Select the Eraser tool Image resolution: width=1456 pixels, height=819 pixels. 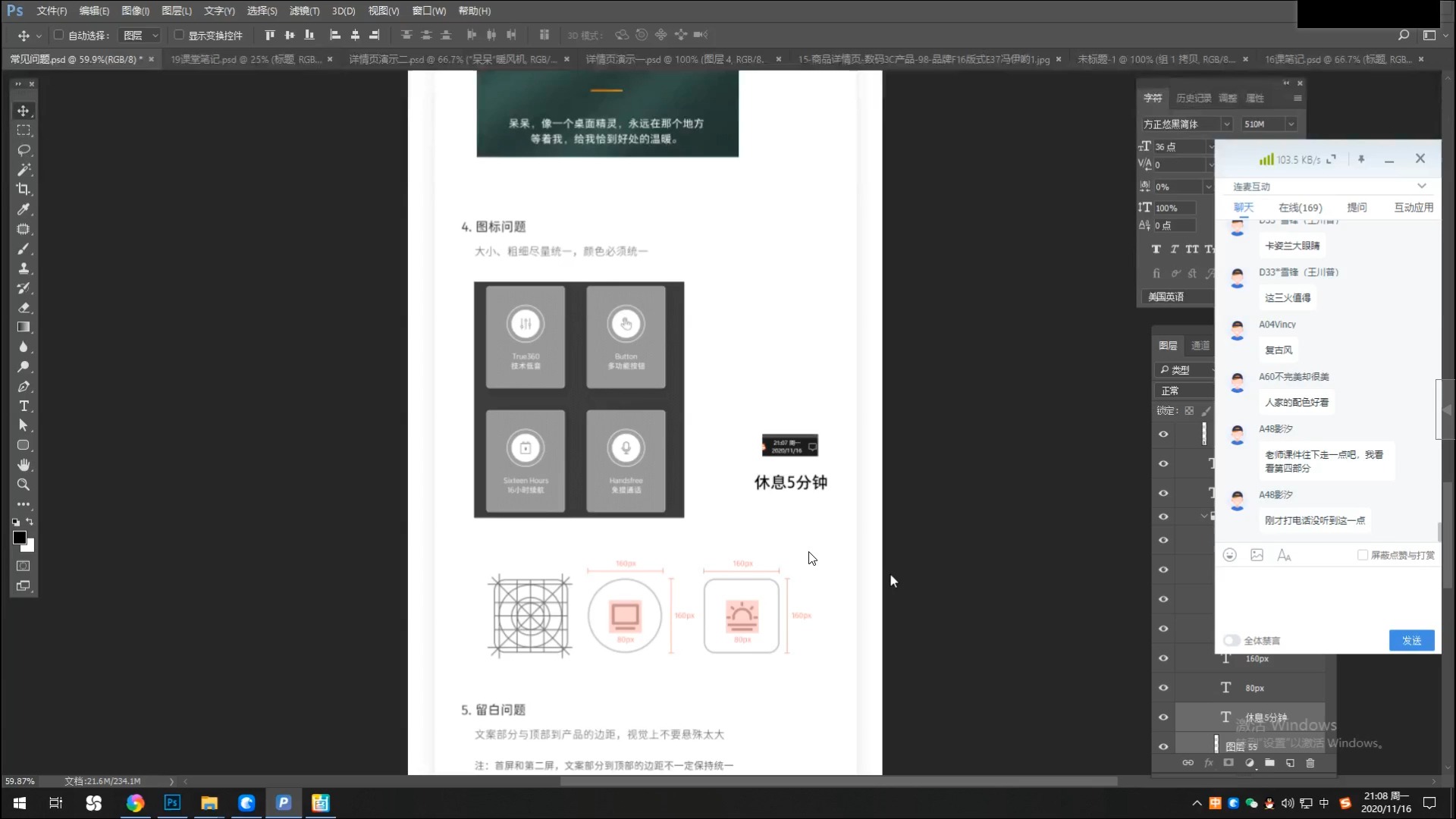point(24,308)
